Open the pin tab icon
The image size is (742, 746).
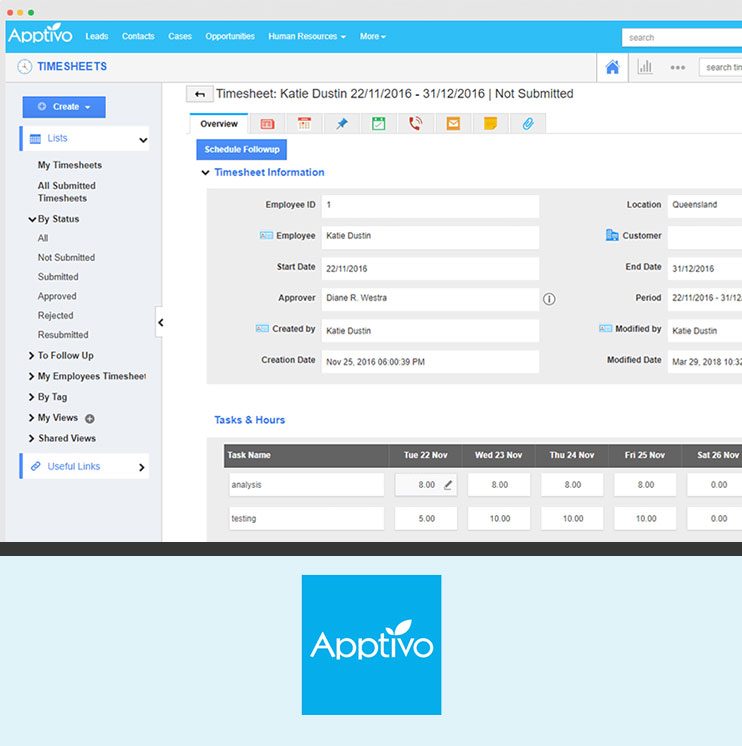pos(342,124)
